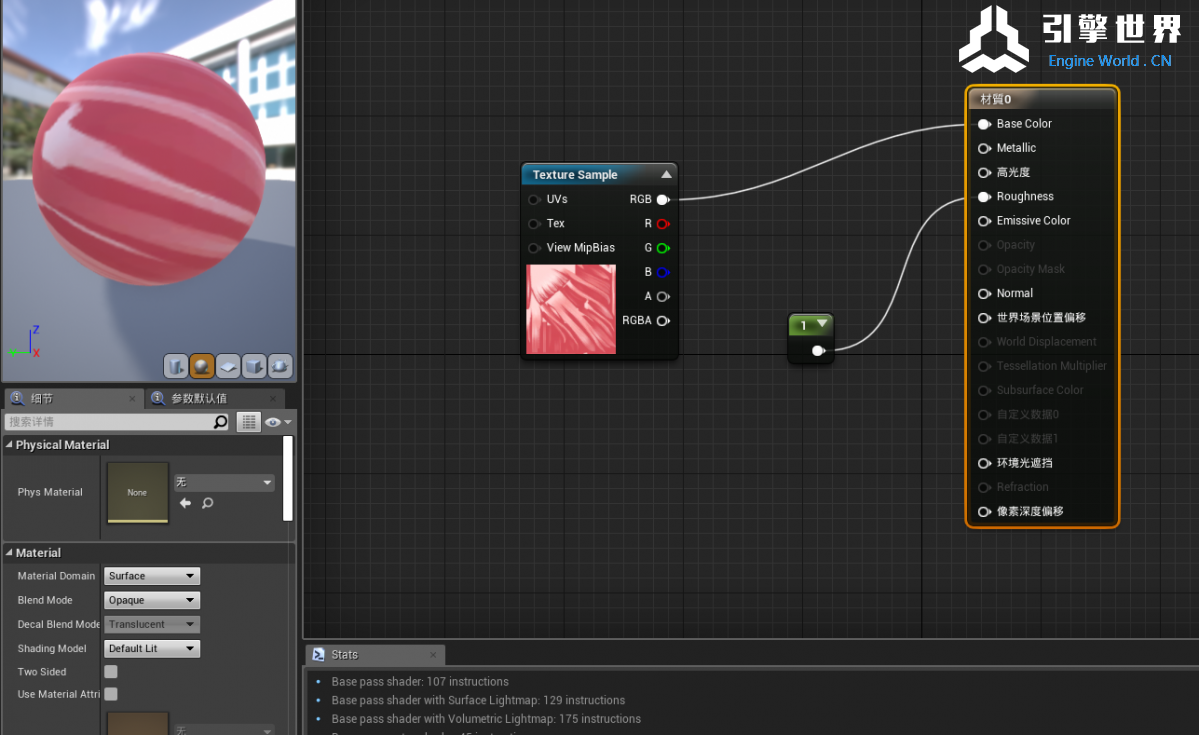Click the UVs input pin on Texture Sample
Viewport: 1199px width, 735px height.
(x=535, y=200)
